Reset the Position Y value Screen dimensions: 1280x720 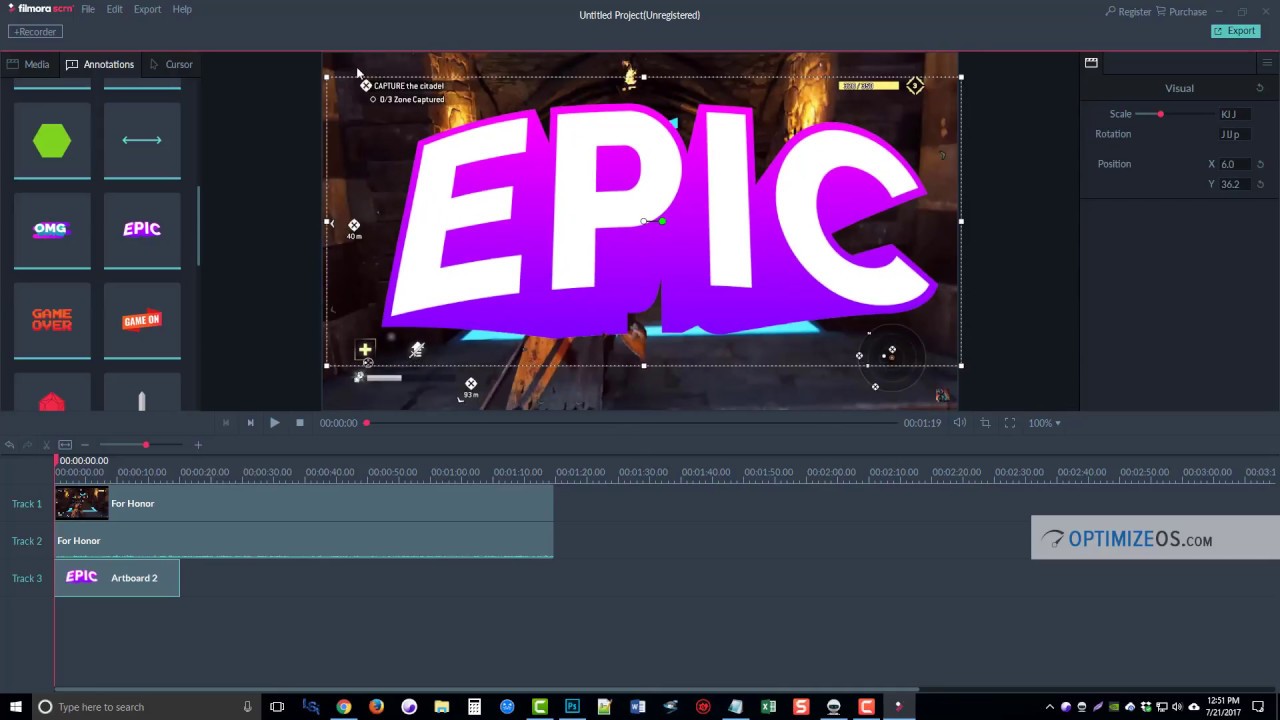(1260, 184)
